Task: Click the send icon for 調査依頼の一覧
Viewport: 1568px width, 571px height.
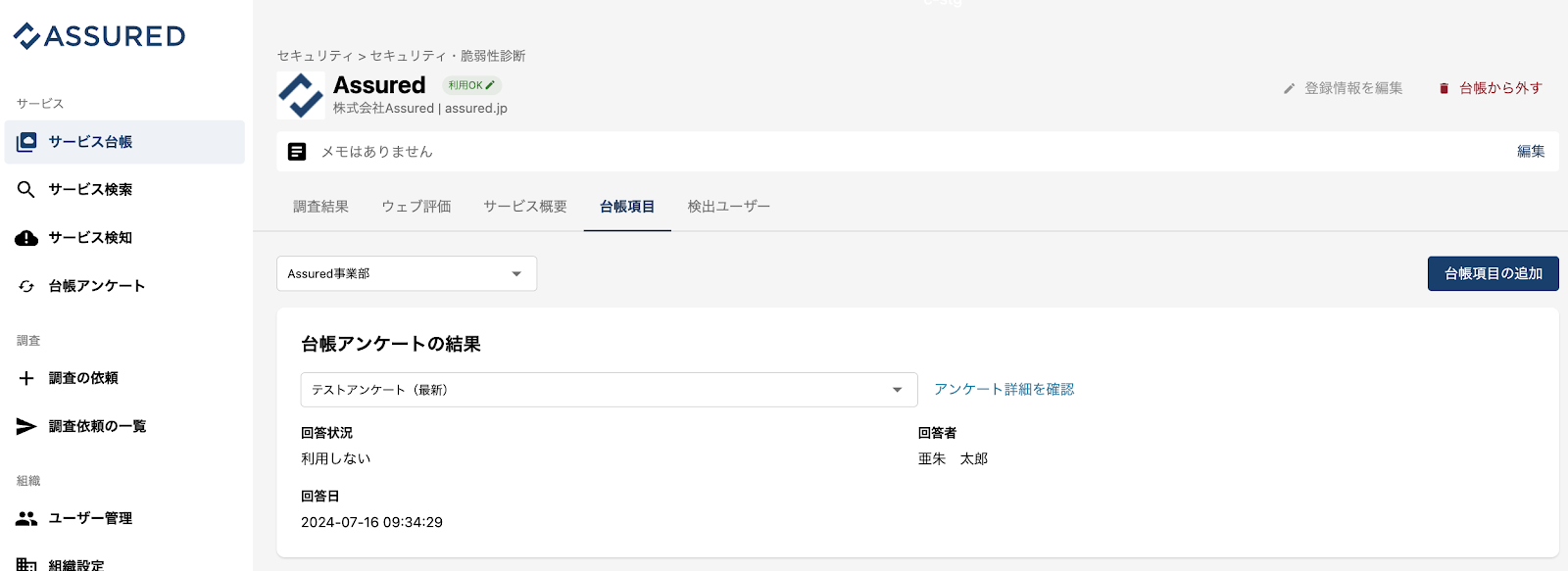Action: [26, 426]
